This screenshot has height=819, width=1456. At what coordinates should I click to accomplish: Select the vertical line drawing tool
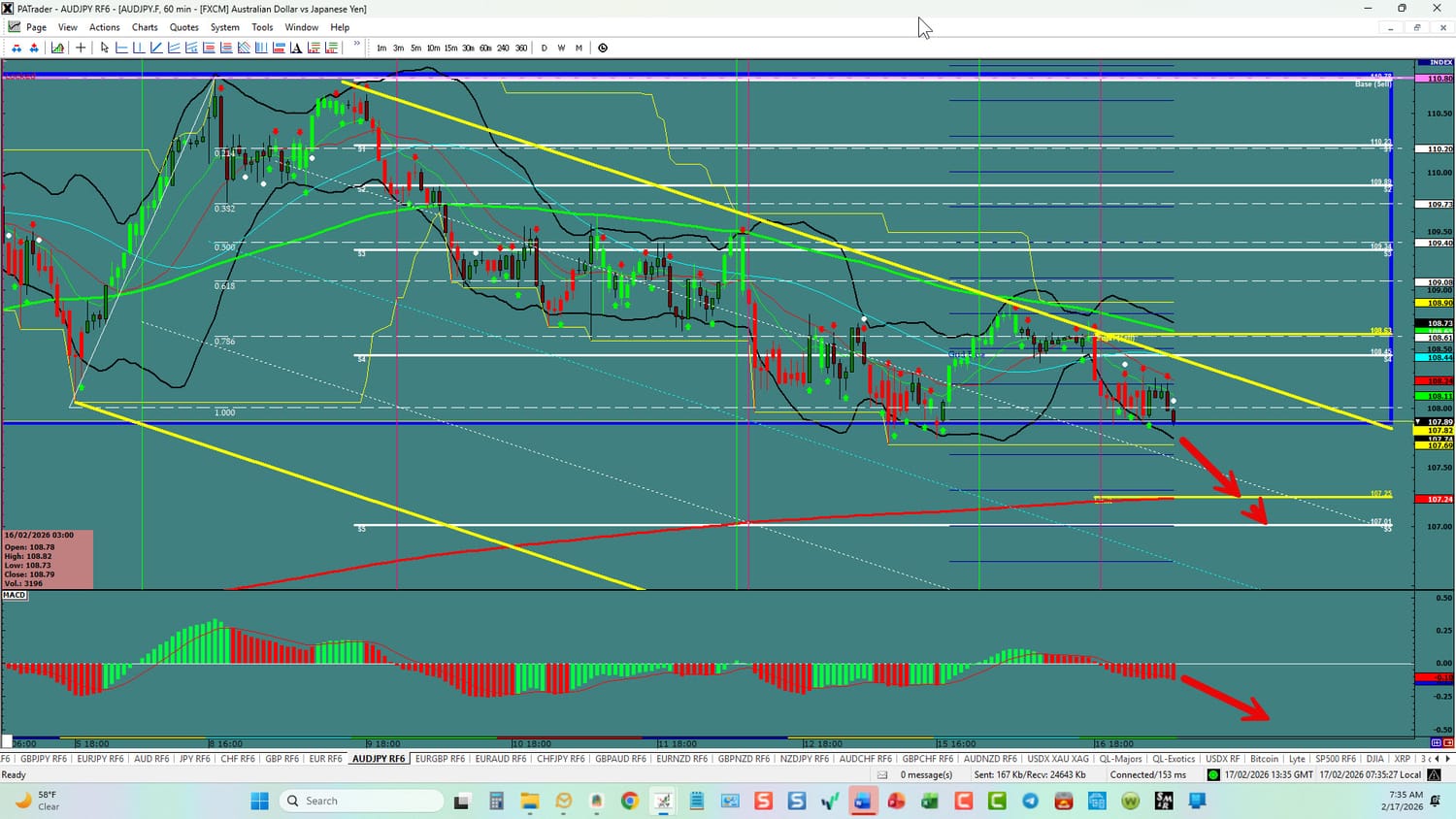139,48
